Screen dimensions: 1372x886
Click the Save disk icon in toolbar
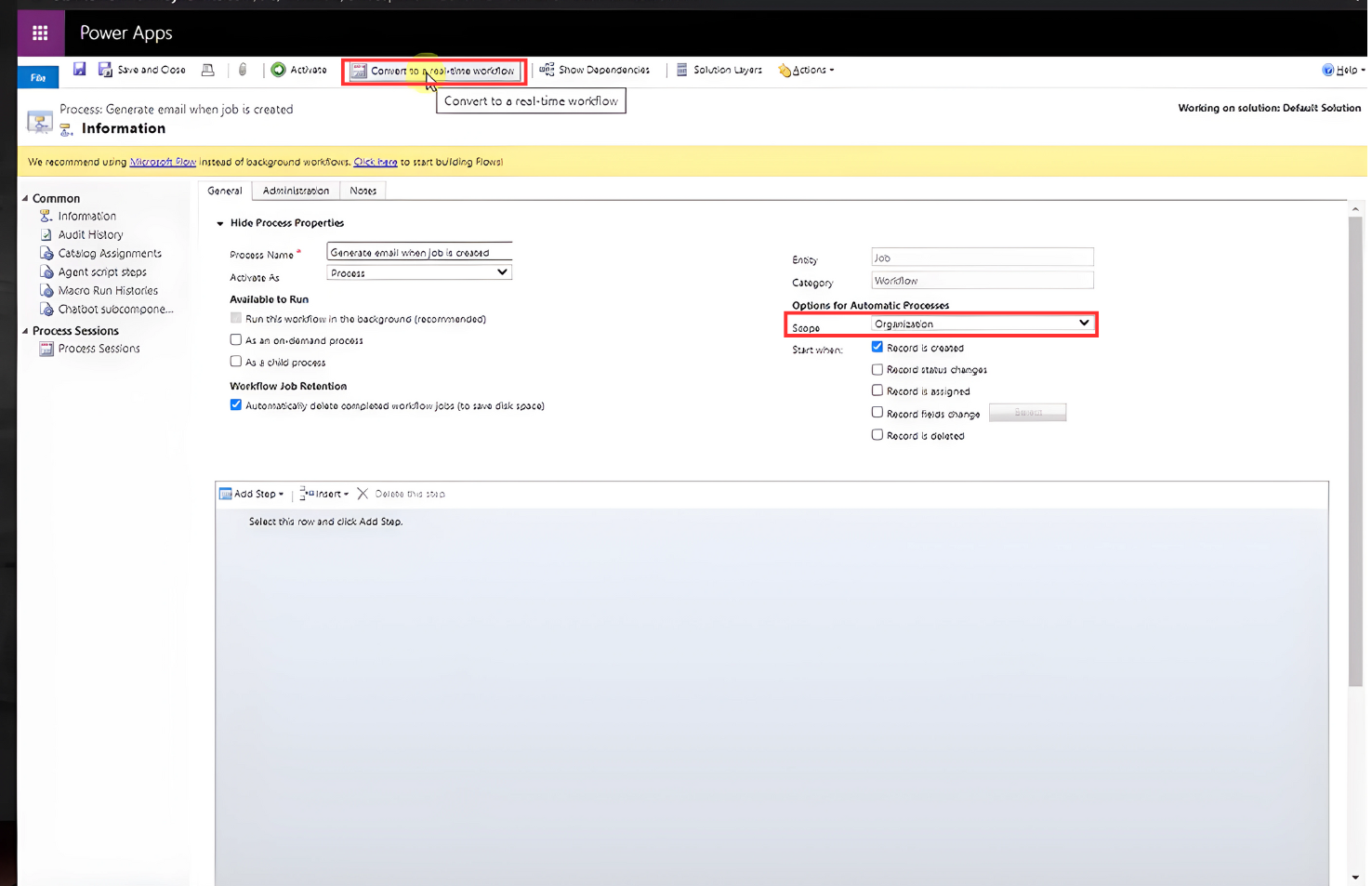80,70
